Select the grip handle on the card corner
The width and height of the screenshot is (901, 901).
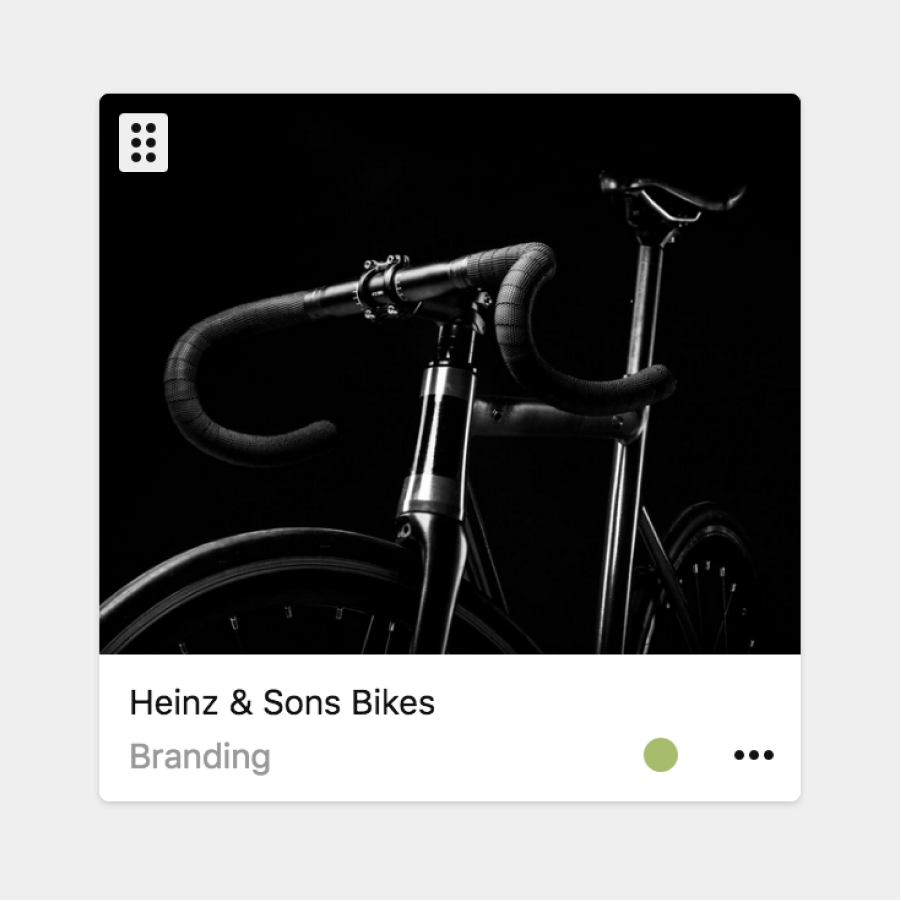143,142
